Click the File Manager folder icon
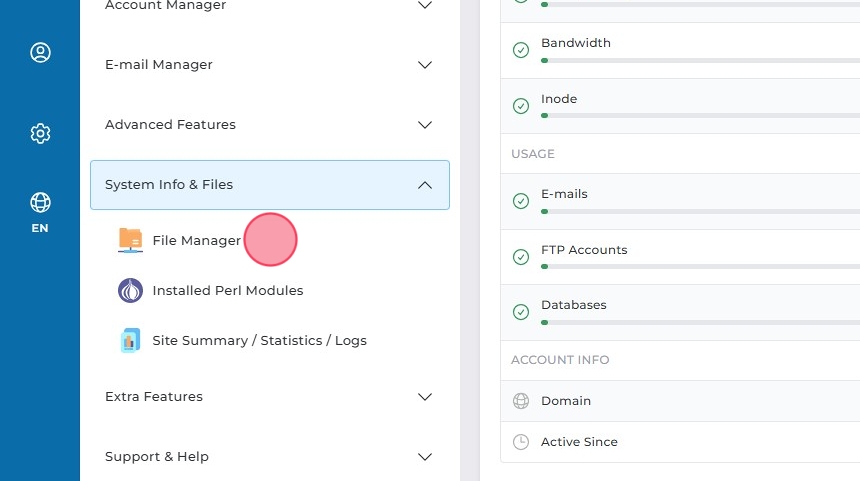860x481 pixels. click(x=130, y=240)
